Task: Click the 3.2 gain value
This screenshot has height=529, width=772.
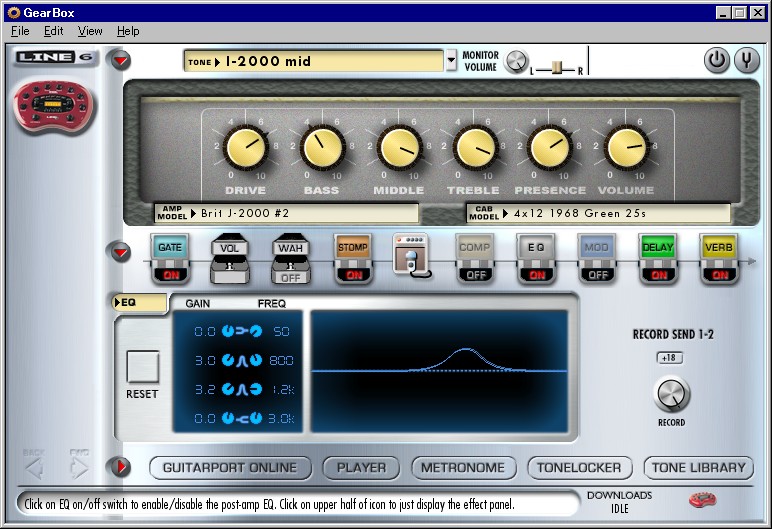Action: click(x=204, y=390)
